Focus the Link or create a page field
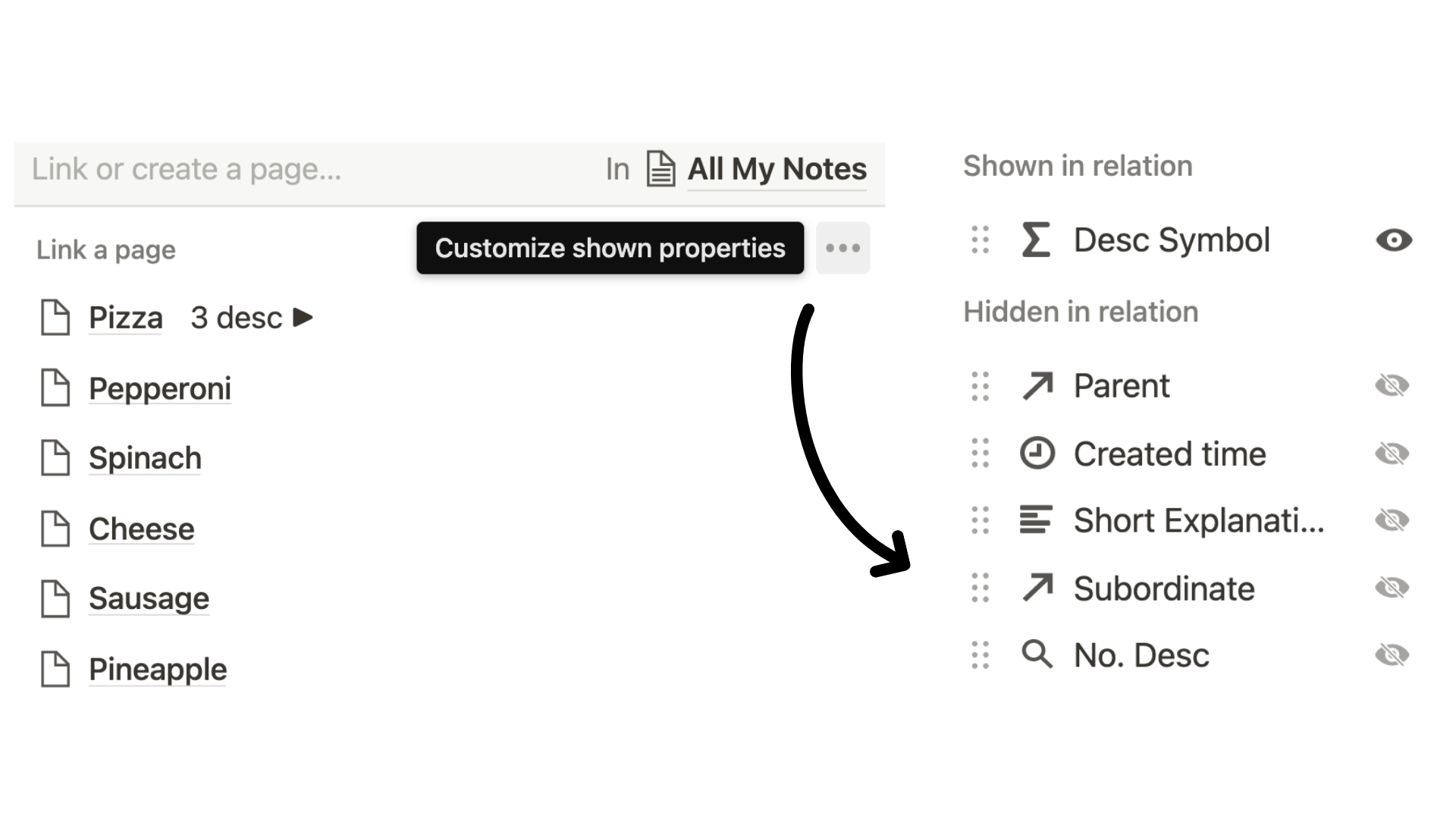 tap(303, 169)
